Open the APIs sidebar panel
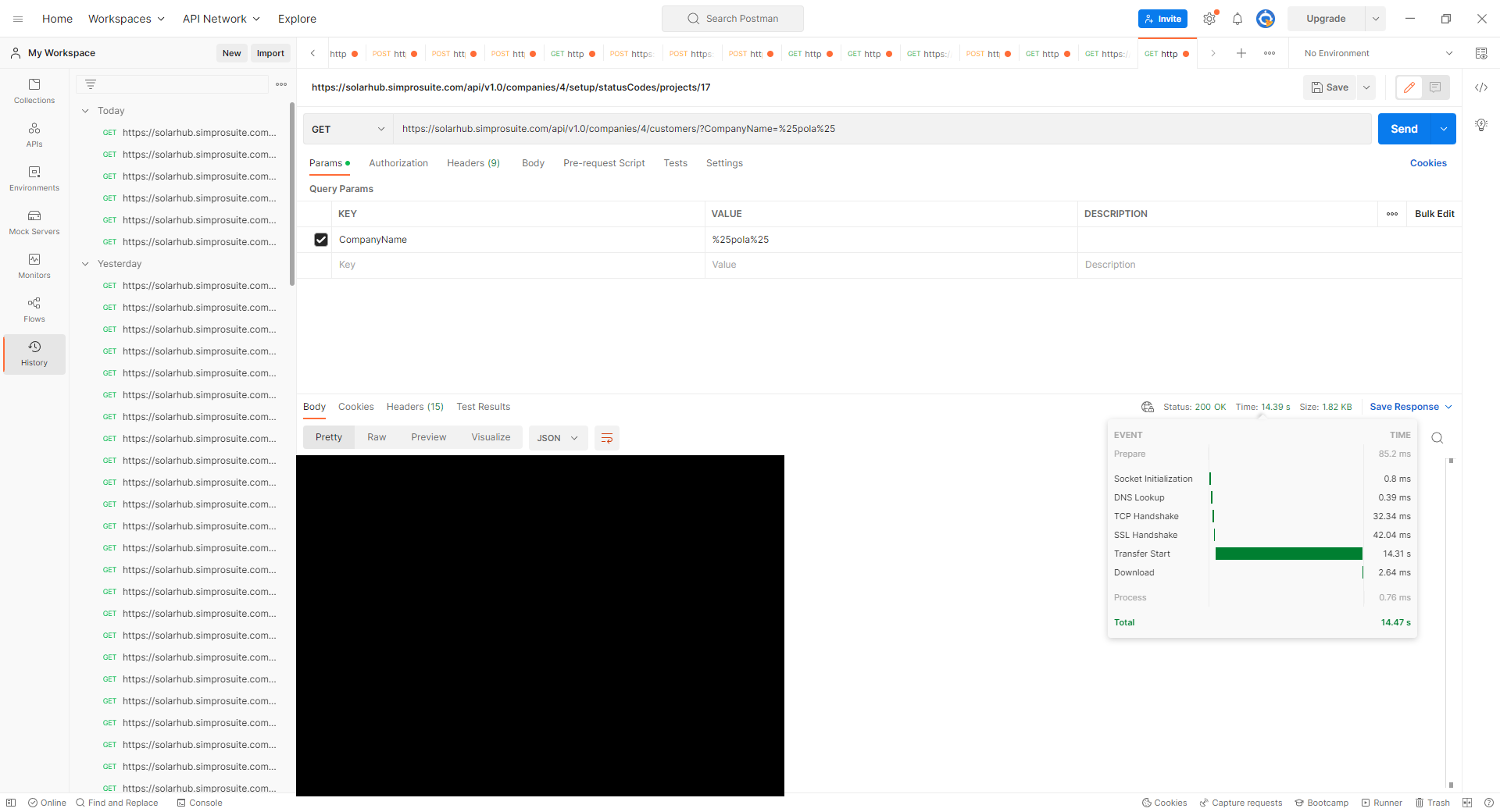This screenshot has width=1500, height=812. tap(34, 134)
